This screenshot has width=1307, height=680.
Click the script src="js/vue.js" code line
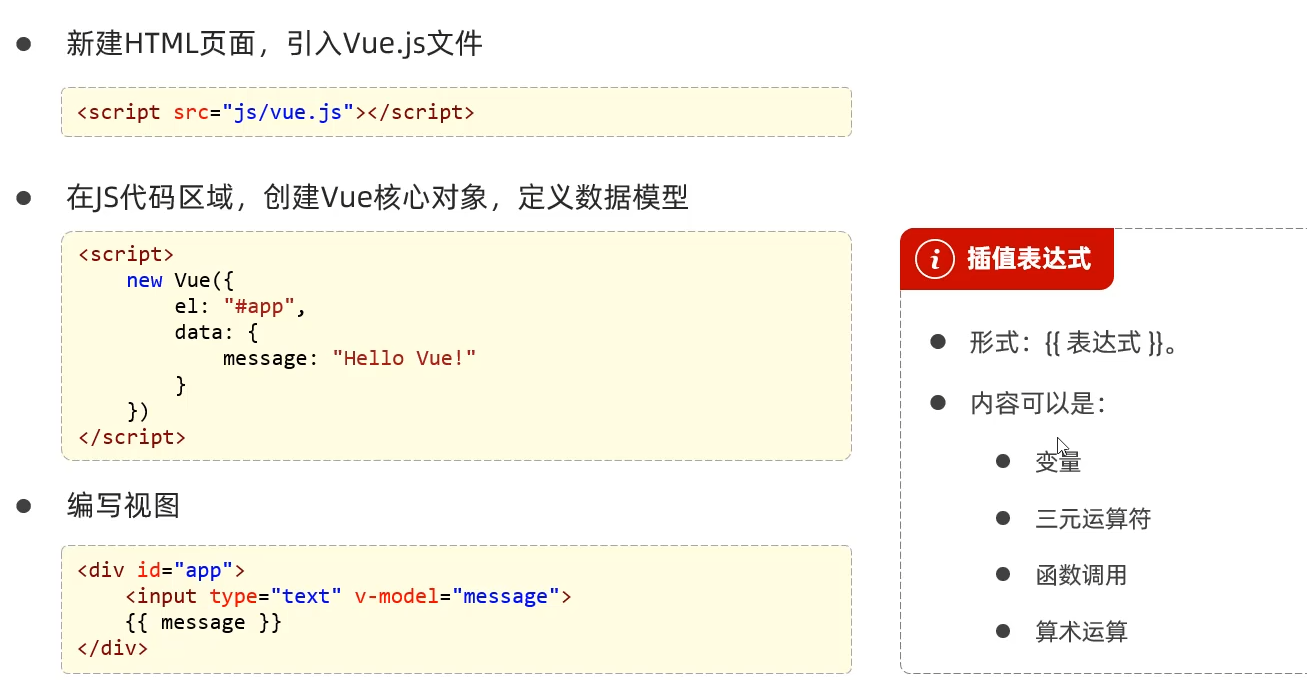[276, 112]
